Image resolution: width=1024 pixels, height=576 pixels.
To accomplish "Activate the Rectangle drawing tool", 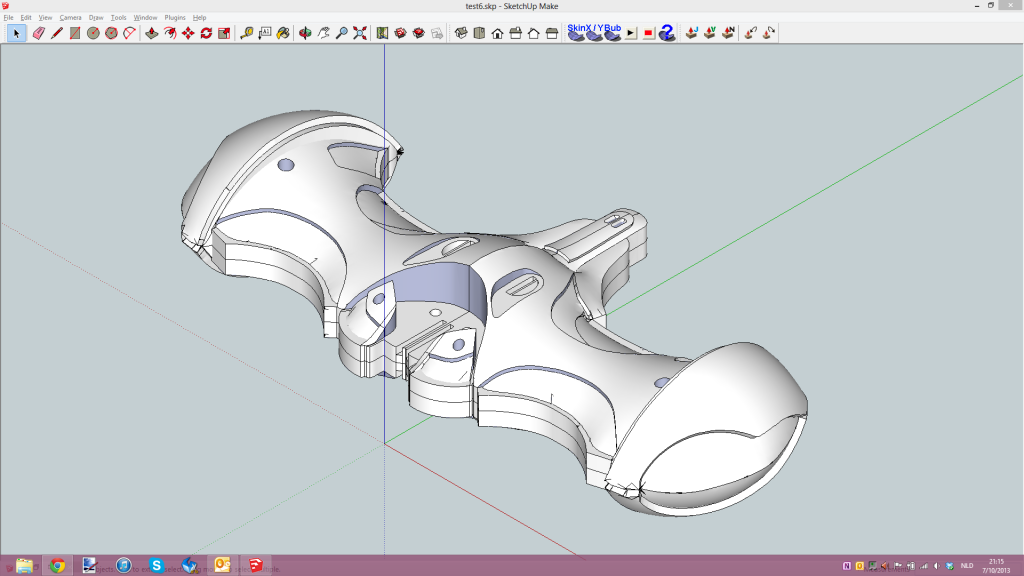I will (x=75, y=33).
